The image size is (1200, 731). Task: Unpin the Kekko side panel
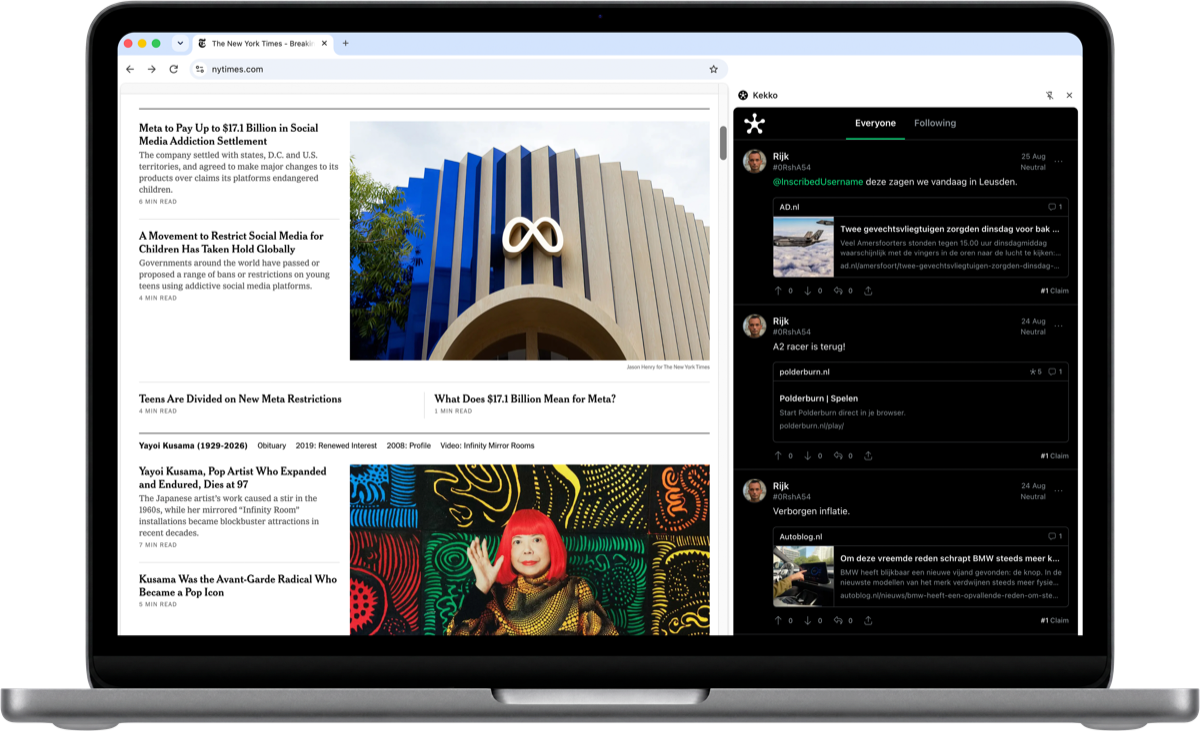pos(1049,96)
